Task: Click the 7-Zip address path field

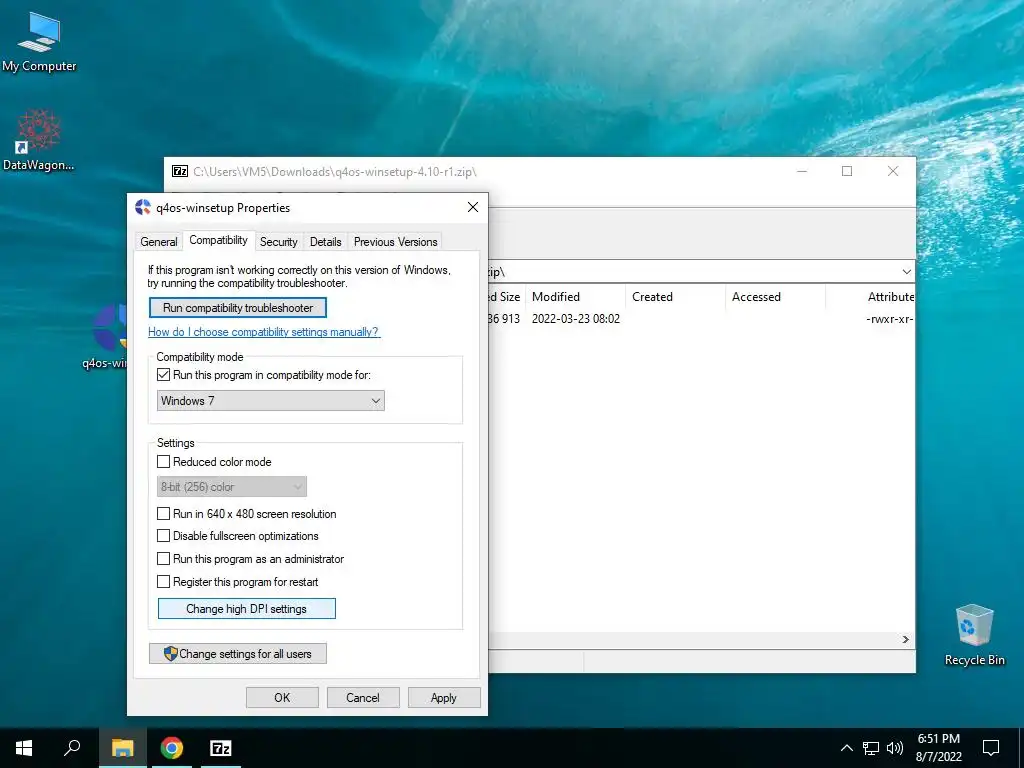Action: (692, 272)
